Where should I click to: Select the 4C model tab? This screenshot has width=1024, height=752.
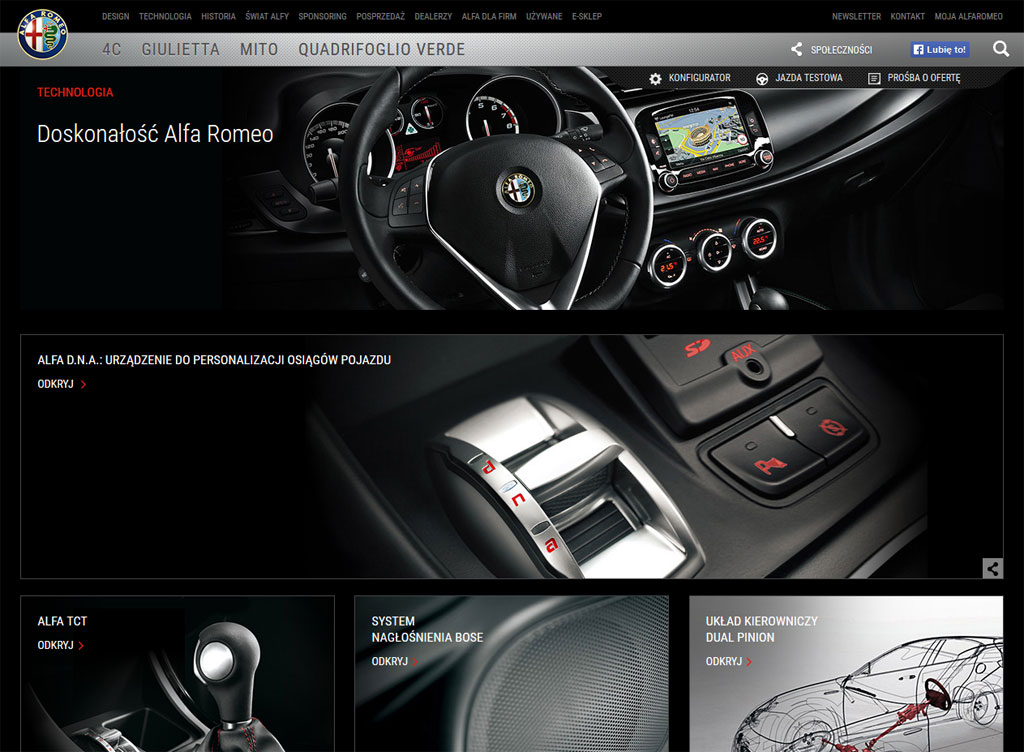[x=112, y=50]
